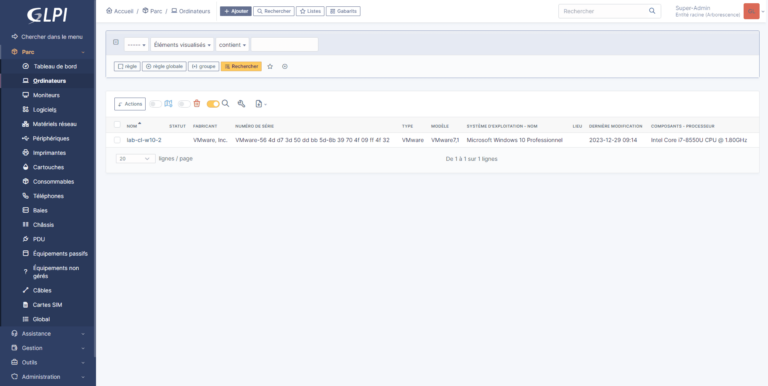Image resolution: width=768 pixels, height=386 pixels.
Task: Click the VMware, Inc. manufacturer cell
Action: [x=210, y=140]
